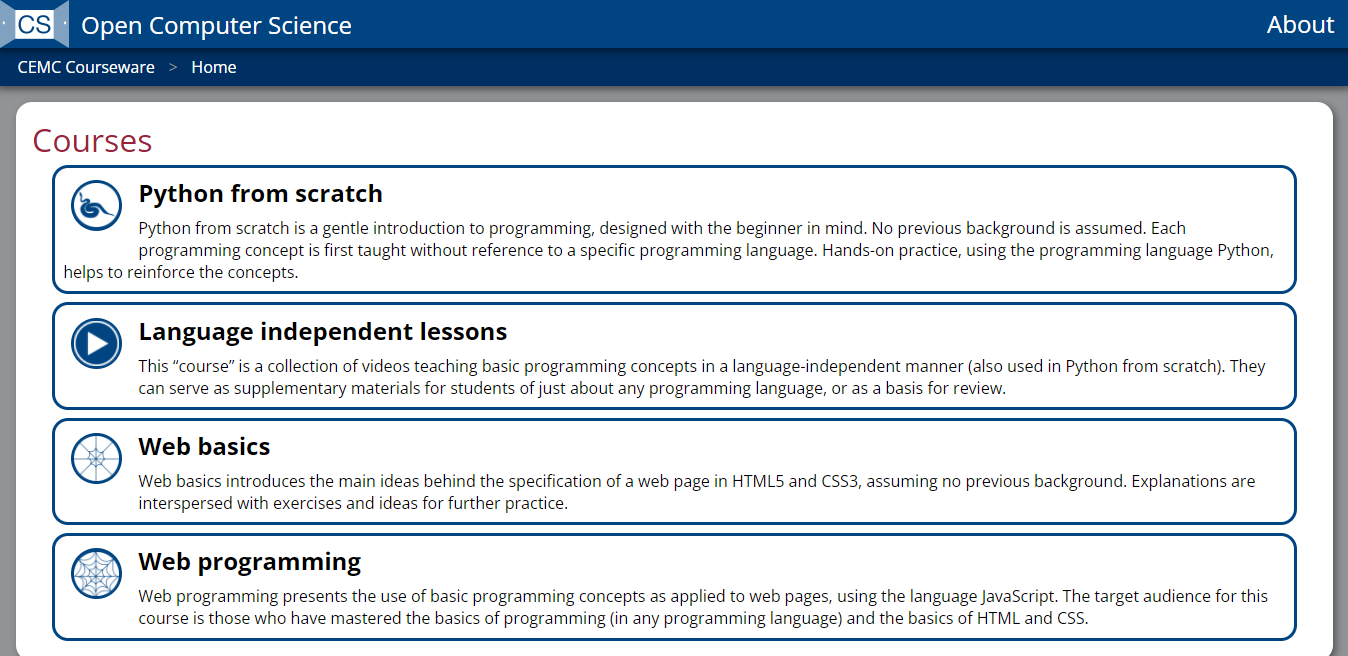Click the breadcrumb separator arrow
The width and height of the screenshot is (1348, 656).
click(173, 68)
